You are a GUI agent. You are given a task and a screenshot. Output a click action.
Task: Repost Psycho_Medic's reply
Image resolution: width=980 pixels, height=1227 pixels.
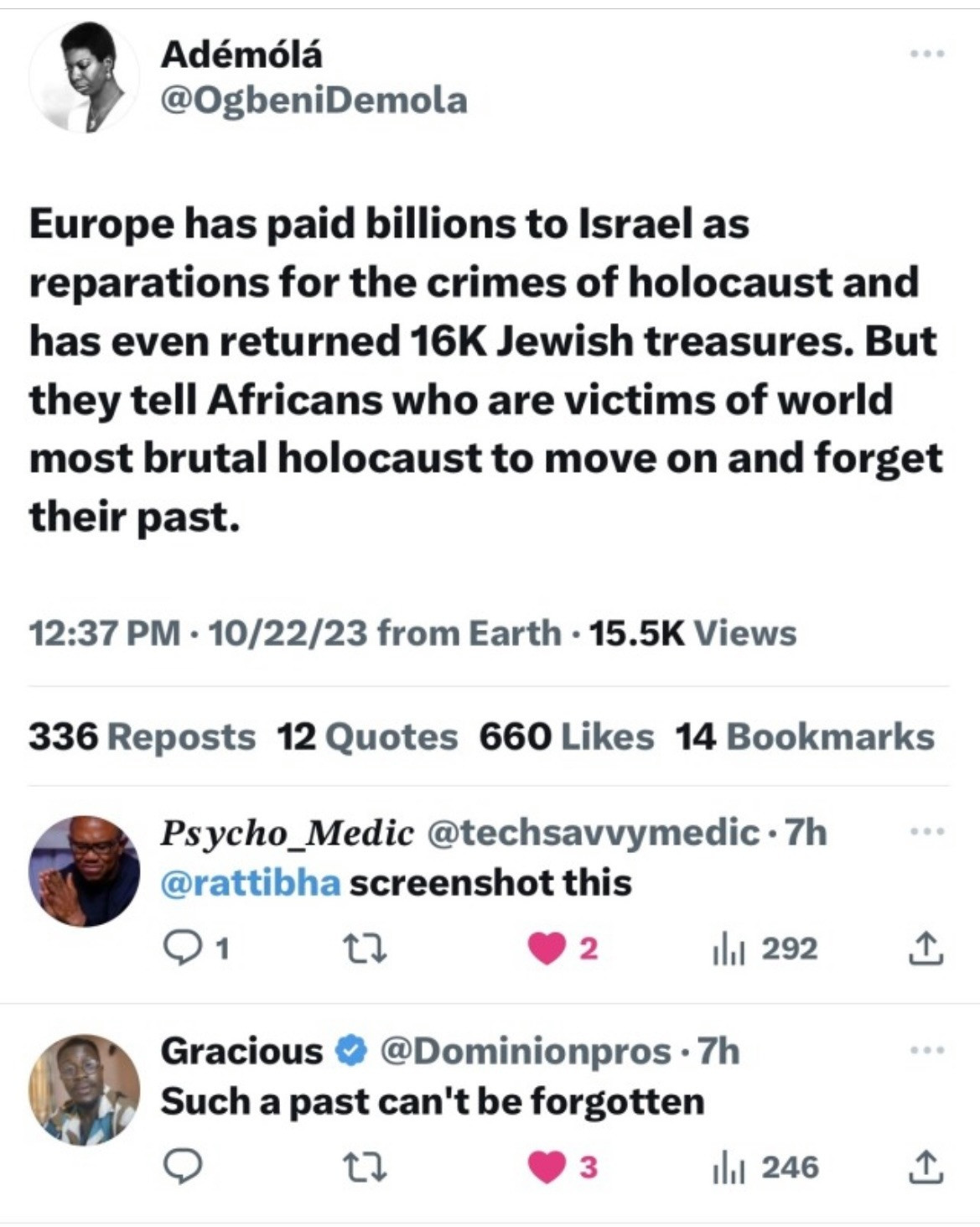[x=366, y=949]
